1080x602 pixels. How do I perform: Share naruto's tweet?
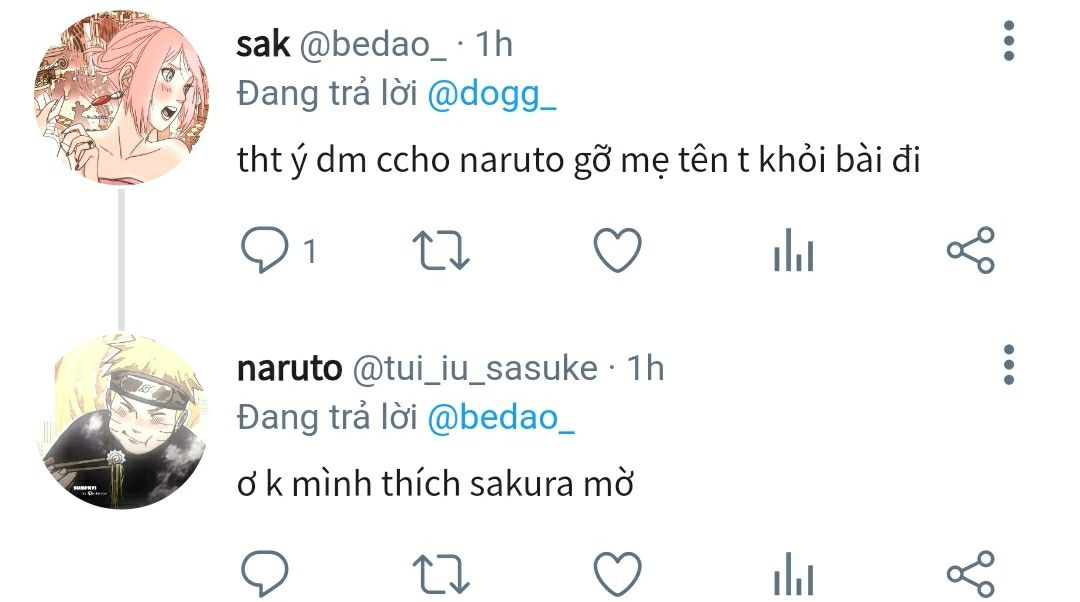pos(970,574)
